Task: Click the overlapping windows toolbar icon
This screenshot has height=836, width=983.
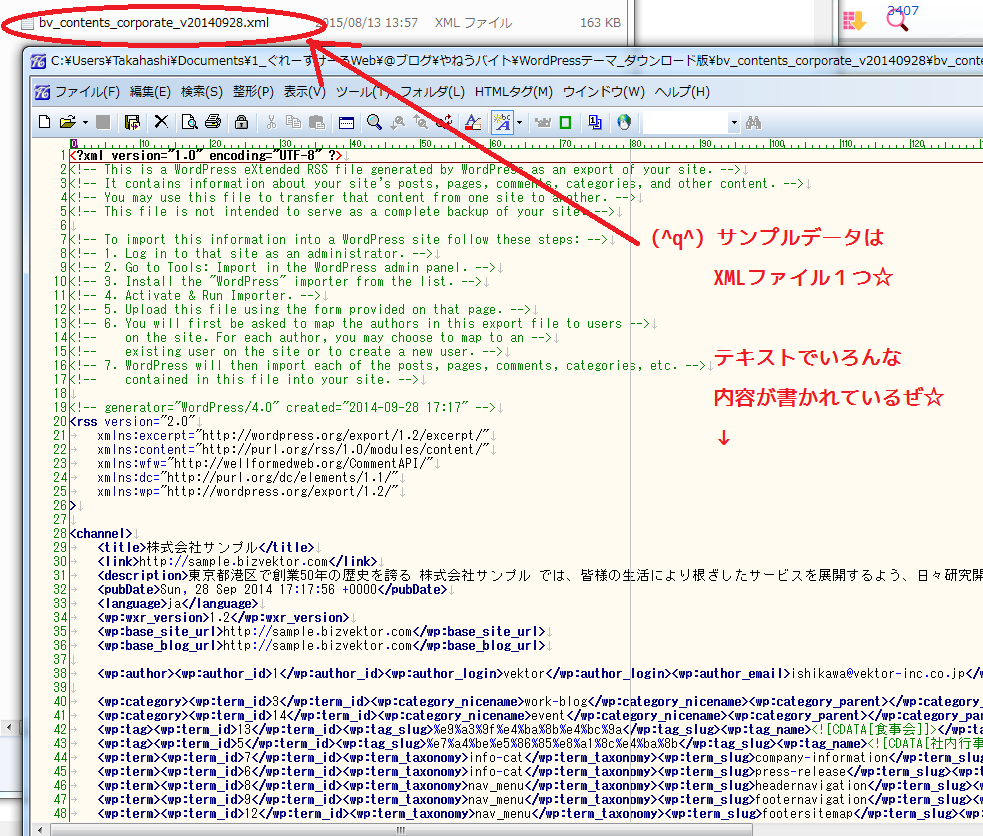Action: pyautogui.click(x=595, y=122)
